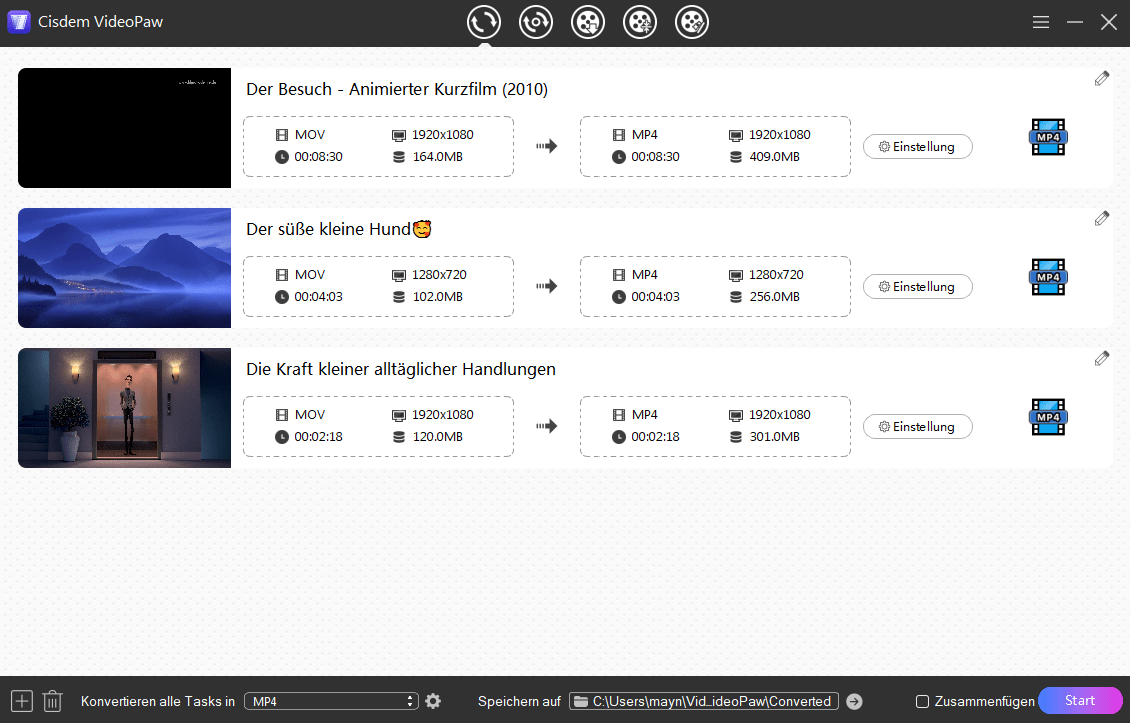Screen dimensions: 1130x723
Task: Open Einstellung for Der Besuch conversion
Action: [917, 146]
